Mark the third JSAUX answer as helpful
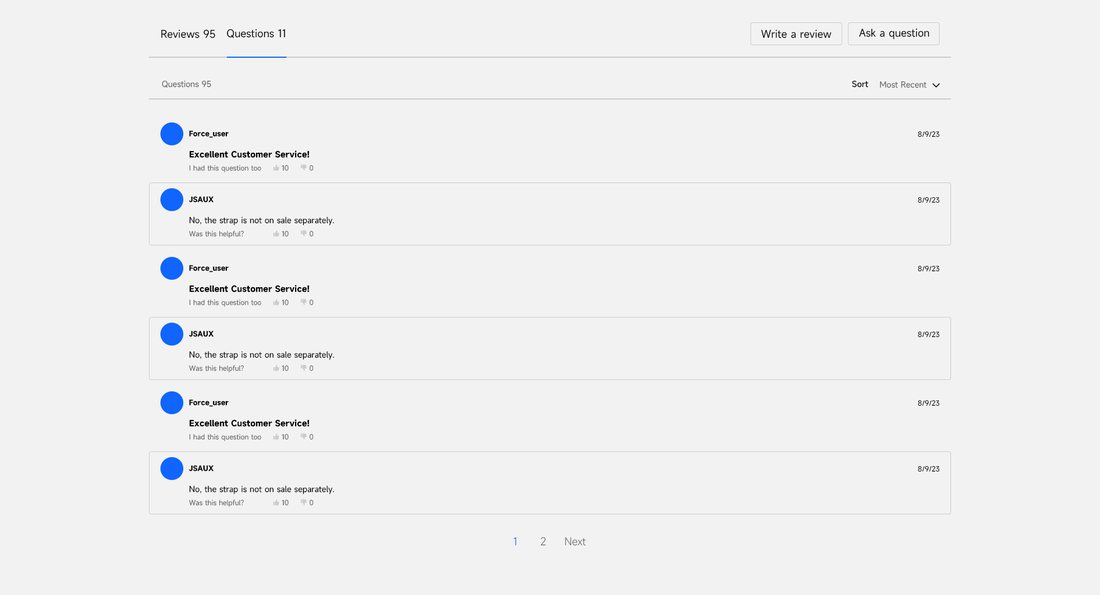Screen dimensions: 1100x595 click(276, 503)
